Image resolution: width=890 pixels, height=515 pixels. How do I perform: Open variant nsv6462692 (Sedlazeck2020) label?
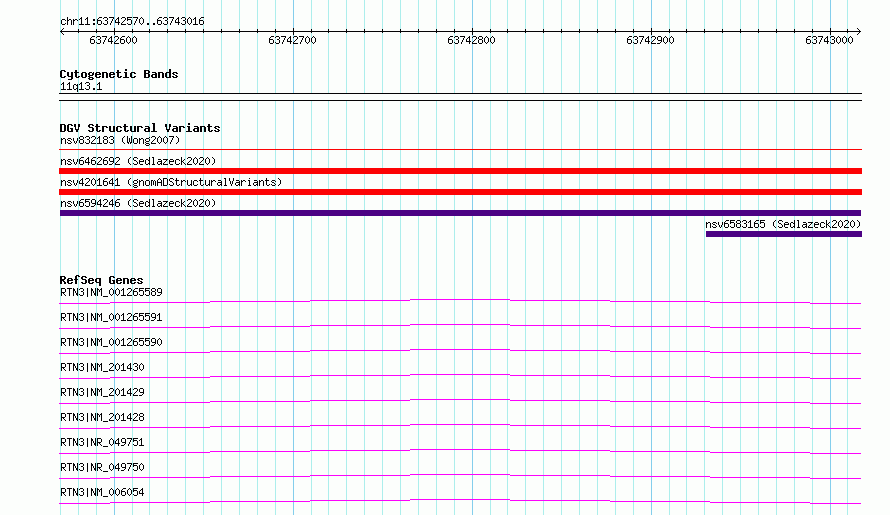pos(138,161)
